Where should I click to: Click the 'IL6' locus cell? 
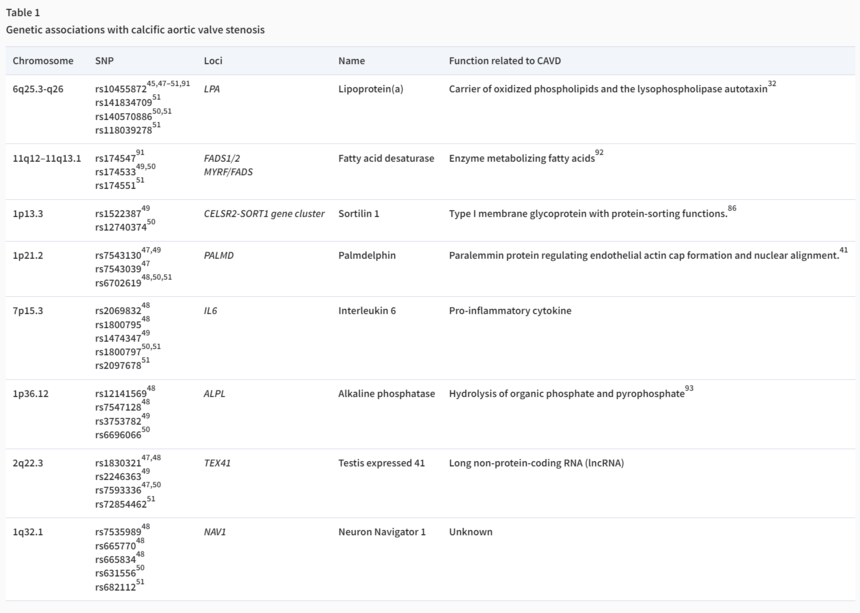tap(211, 311)
